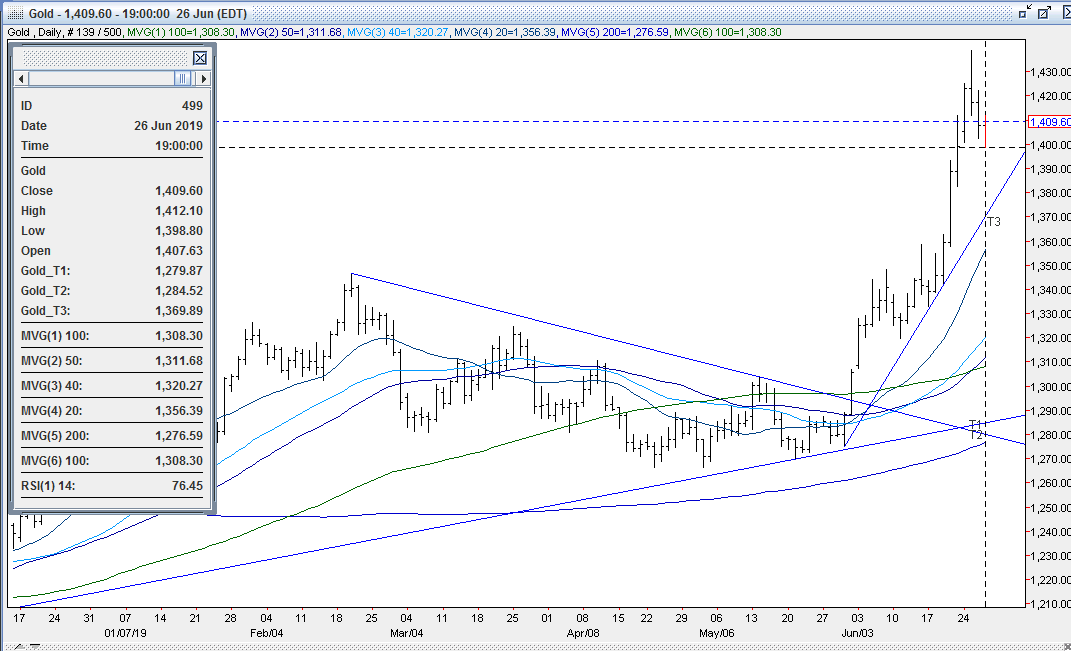Select the MVG(5) 200=1,276.59 legend entry
The width and height of the screenshot is (1071, 651).
click(615, 32)
